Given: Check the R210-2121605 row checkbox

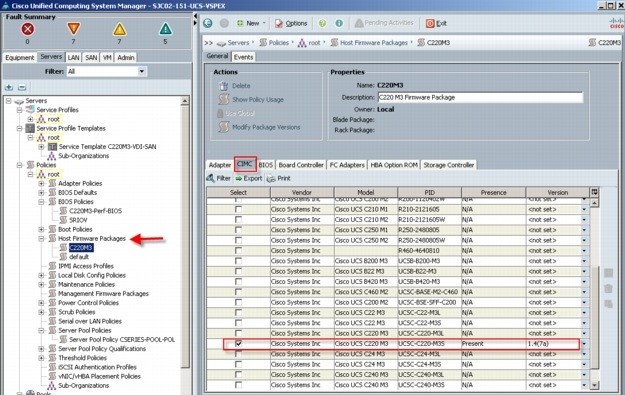Looking at the screenshot, I should click(238, 209).
